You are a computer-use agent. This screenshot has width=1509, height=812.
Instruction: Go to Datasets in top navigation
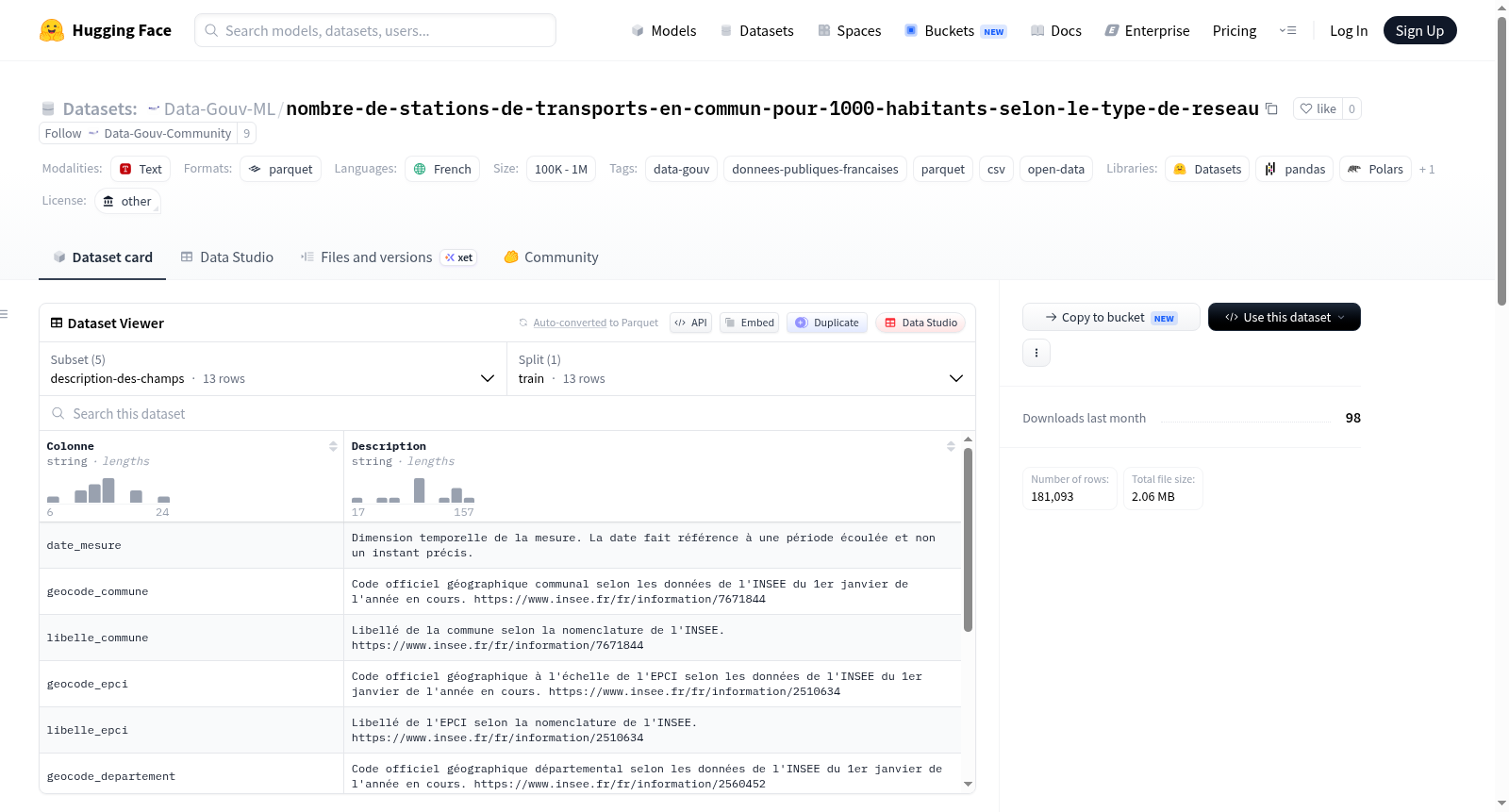[756, 30]
